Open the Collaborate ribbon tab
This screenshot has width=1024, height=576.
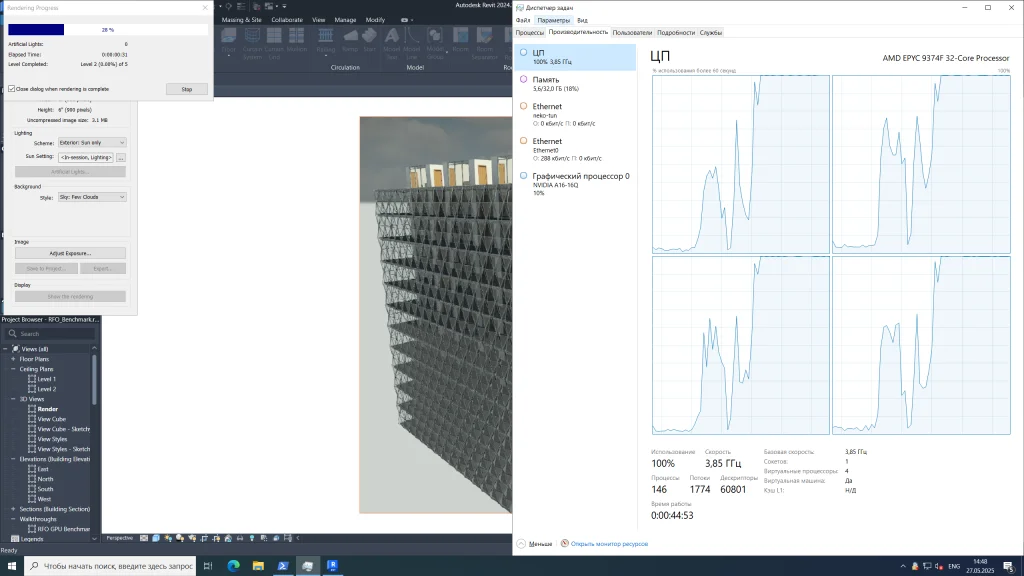pos(286,19)
